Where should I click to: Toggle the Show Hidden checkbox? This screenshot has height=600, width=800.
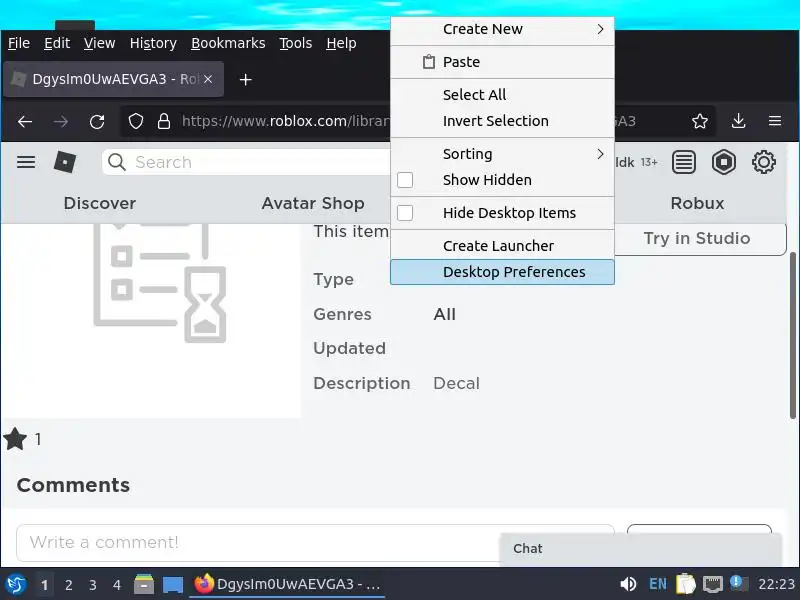coord(405,180)
